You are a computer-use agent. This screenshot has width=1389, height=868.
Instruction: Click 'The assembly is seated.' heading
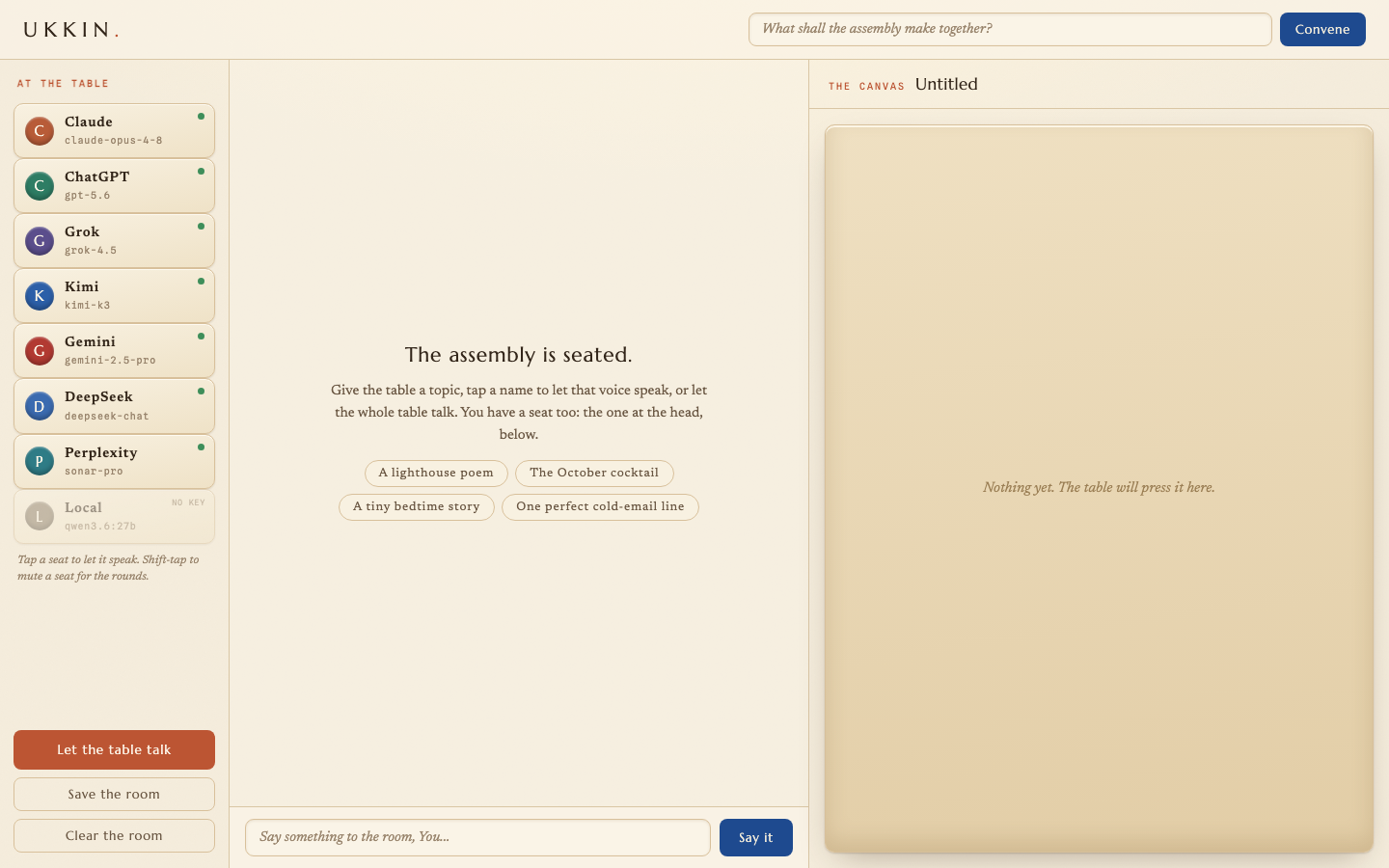click(x=519, y=355)
